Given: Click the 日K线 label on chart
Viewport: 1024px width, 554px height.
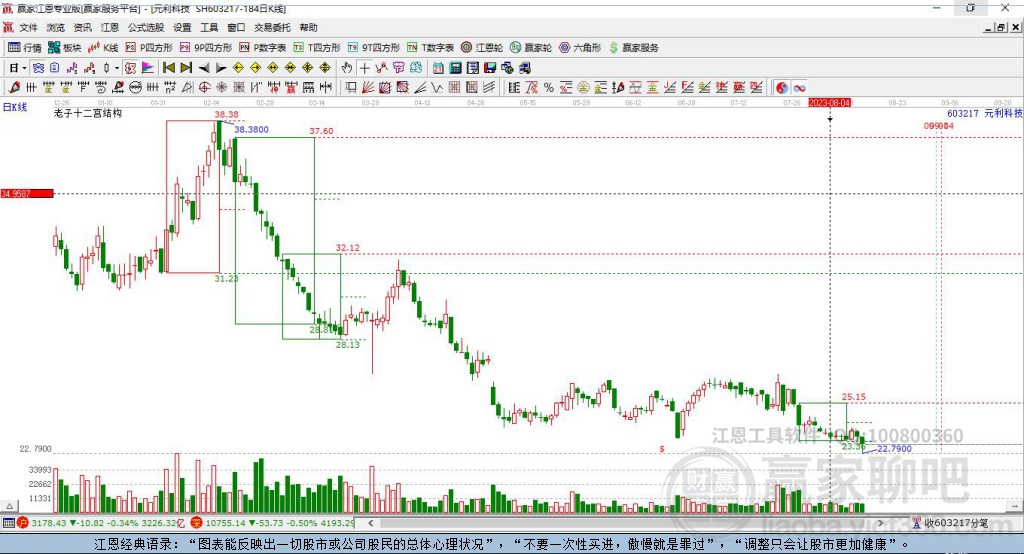Looking at the screenshot, I should (x=15, y=107).
